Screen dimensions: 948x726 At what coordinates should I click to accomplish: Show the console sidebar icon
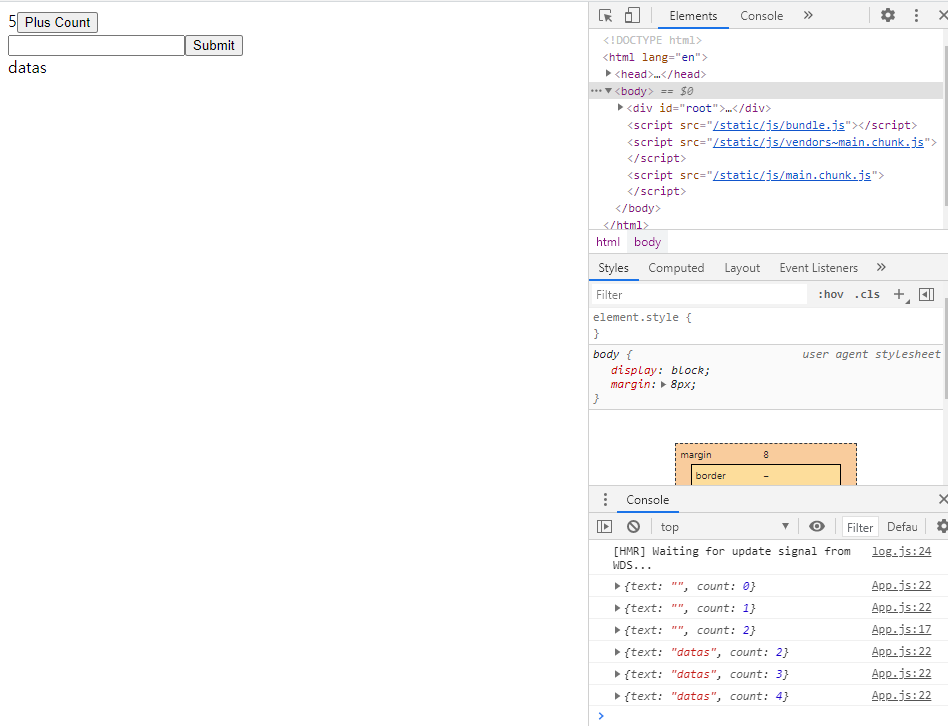605,527
